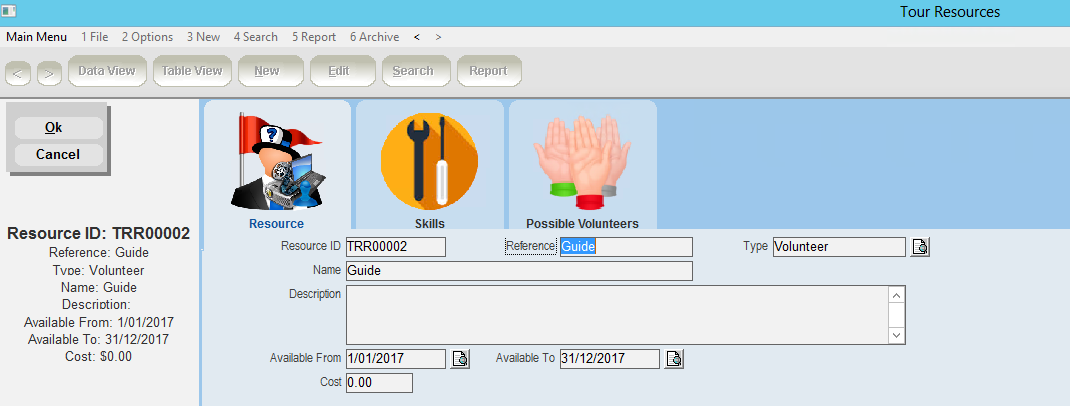
Task: Click the next record arrow button
Action: (49, 72)
